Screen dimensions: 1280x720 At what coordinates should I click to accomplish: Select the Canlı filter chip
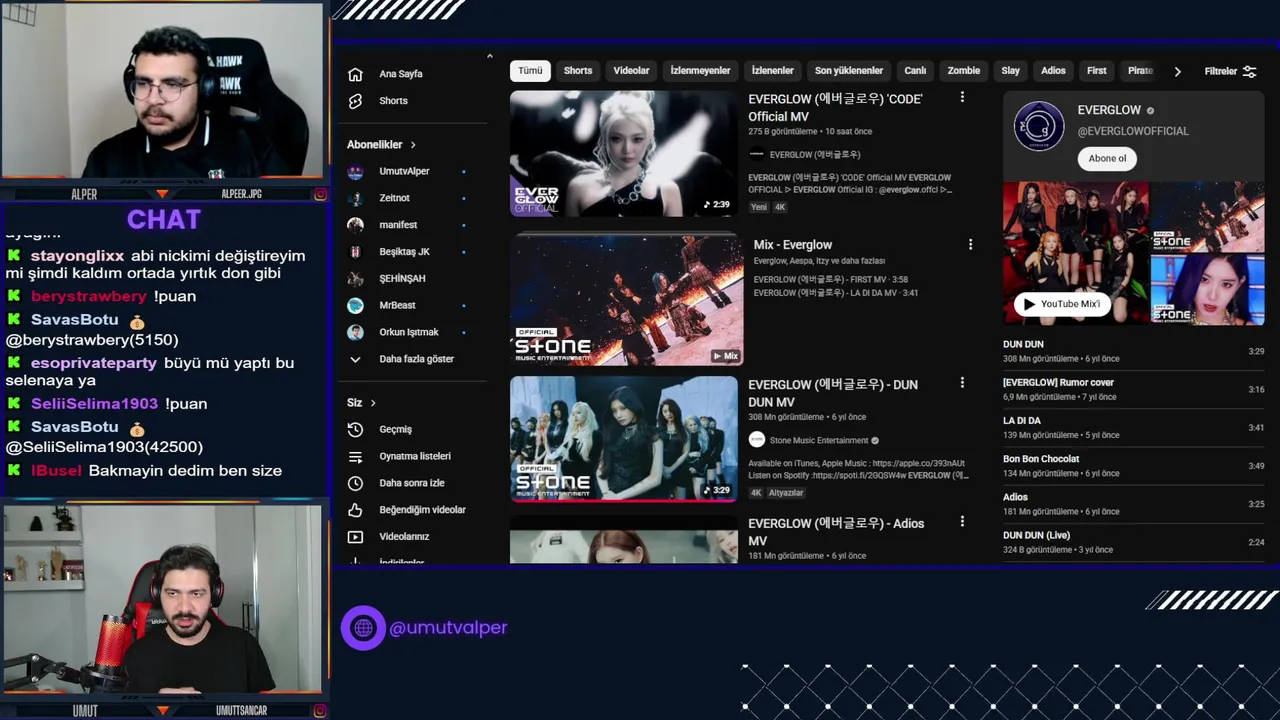click(x=915, y=71)
